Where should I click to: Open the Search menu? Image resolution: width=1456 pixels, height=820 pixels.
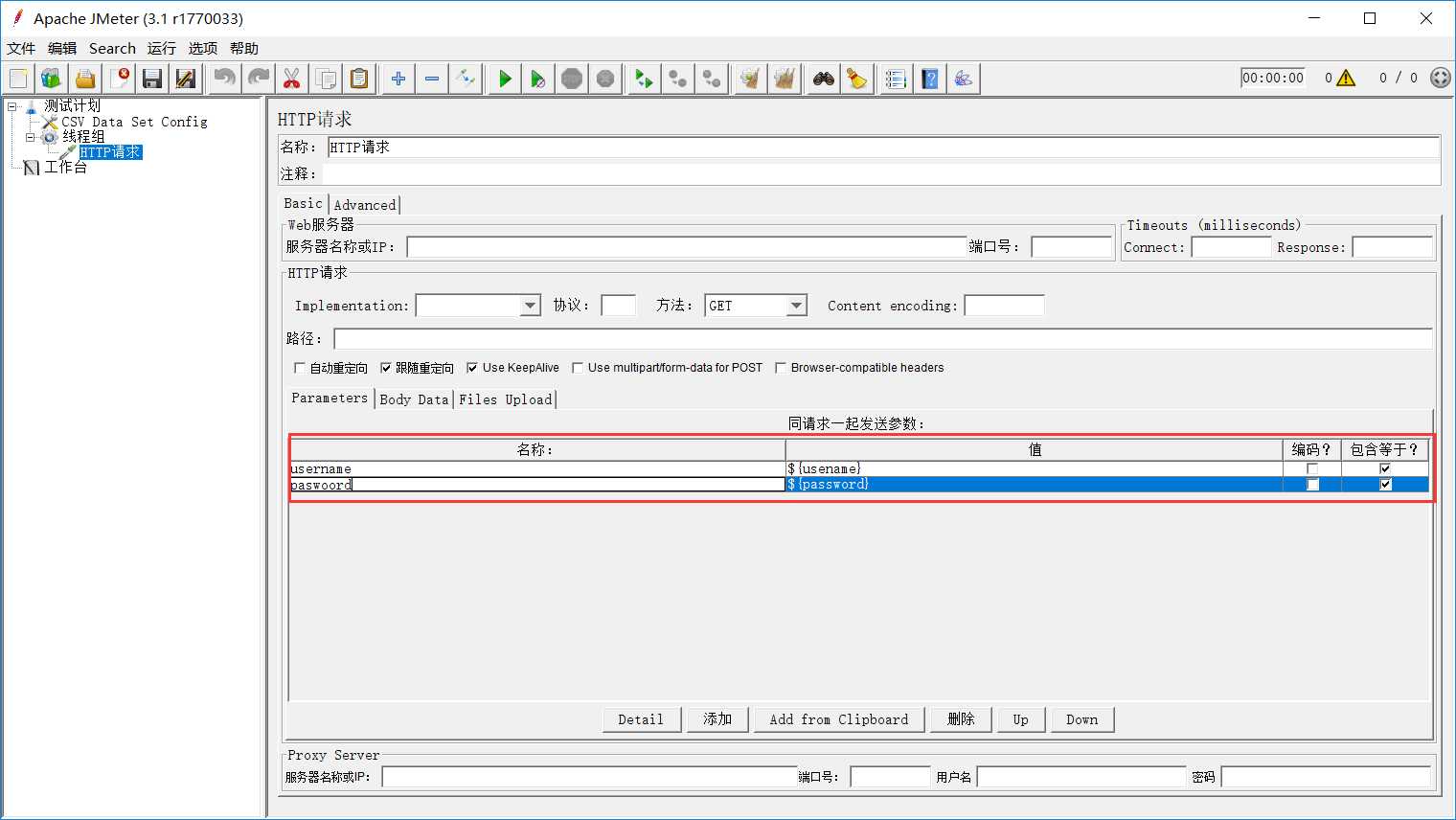point(112,48)
